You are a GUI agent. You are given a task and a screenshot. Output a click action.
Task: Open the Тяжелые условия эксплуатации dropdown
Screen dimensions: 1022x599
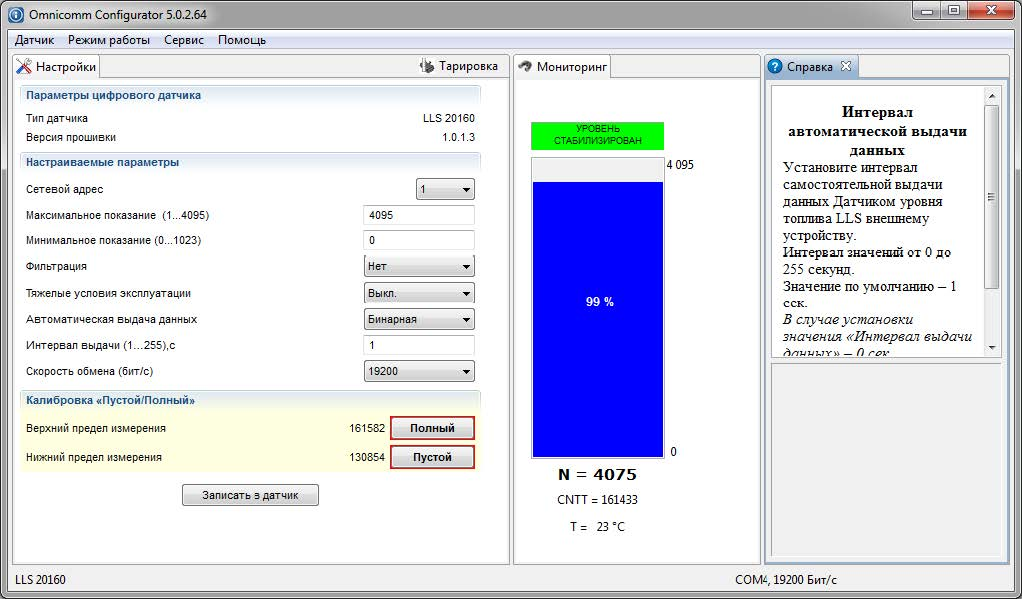coord(419,293)
